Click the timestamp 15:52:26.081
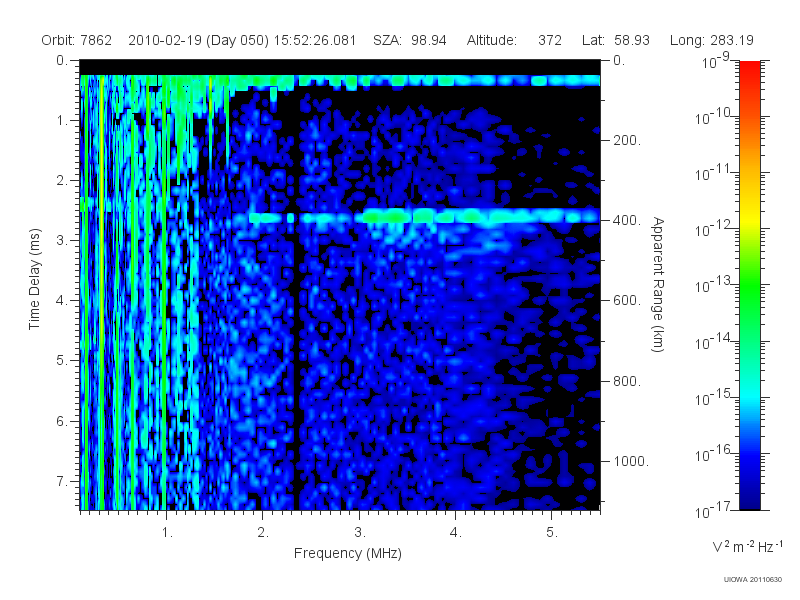 coord(315,40)
